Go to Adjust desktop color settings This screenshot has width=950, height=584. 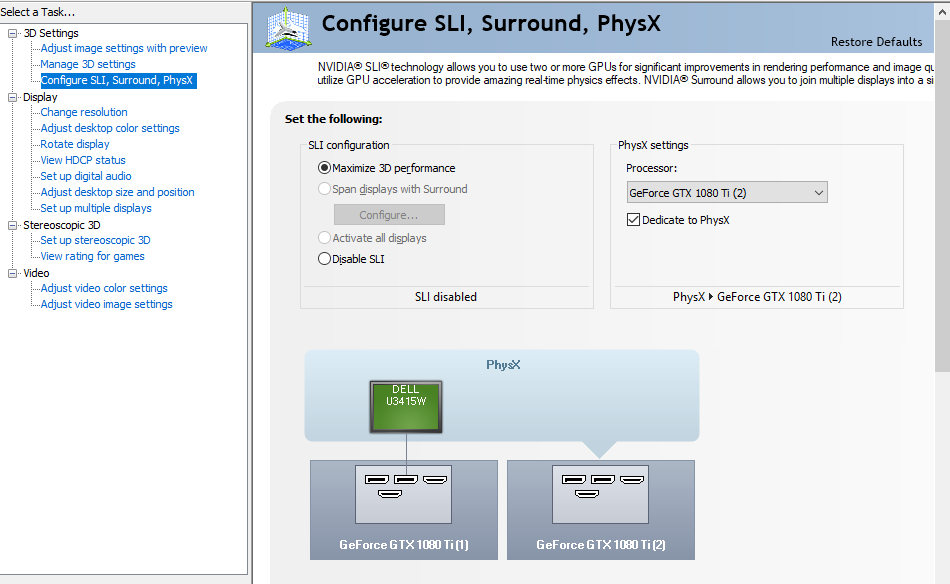click(x=110, y=128)
